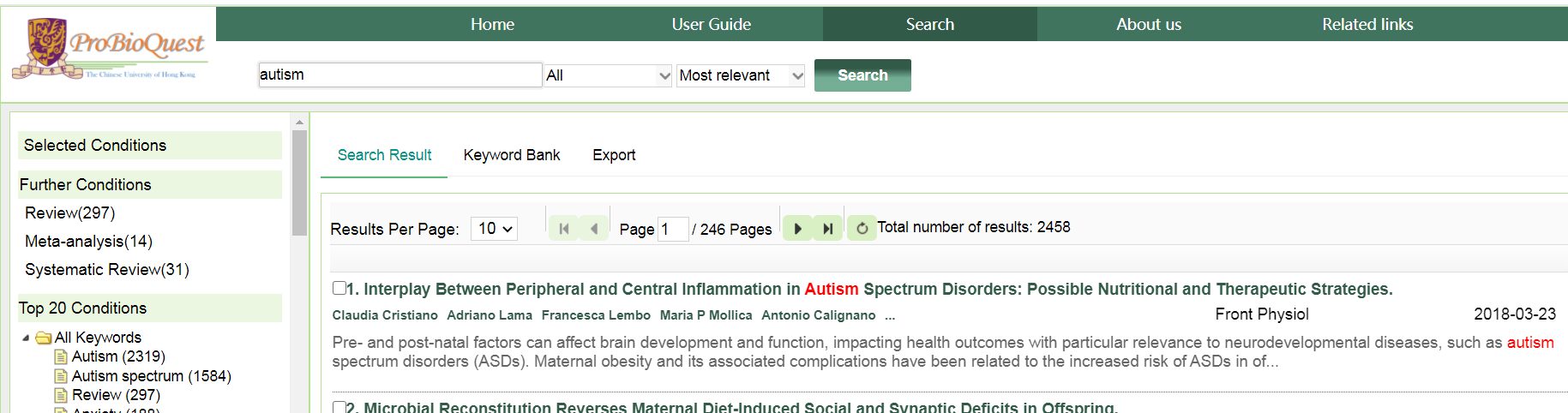Click author Claudia Cristiano
The image size is (1568, 413).
(x=385, y=315)
